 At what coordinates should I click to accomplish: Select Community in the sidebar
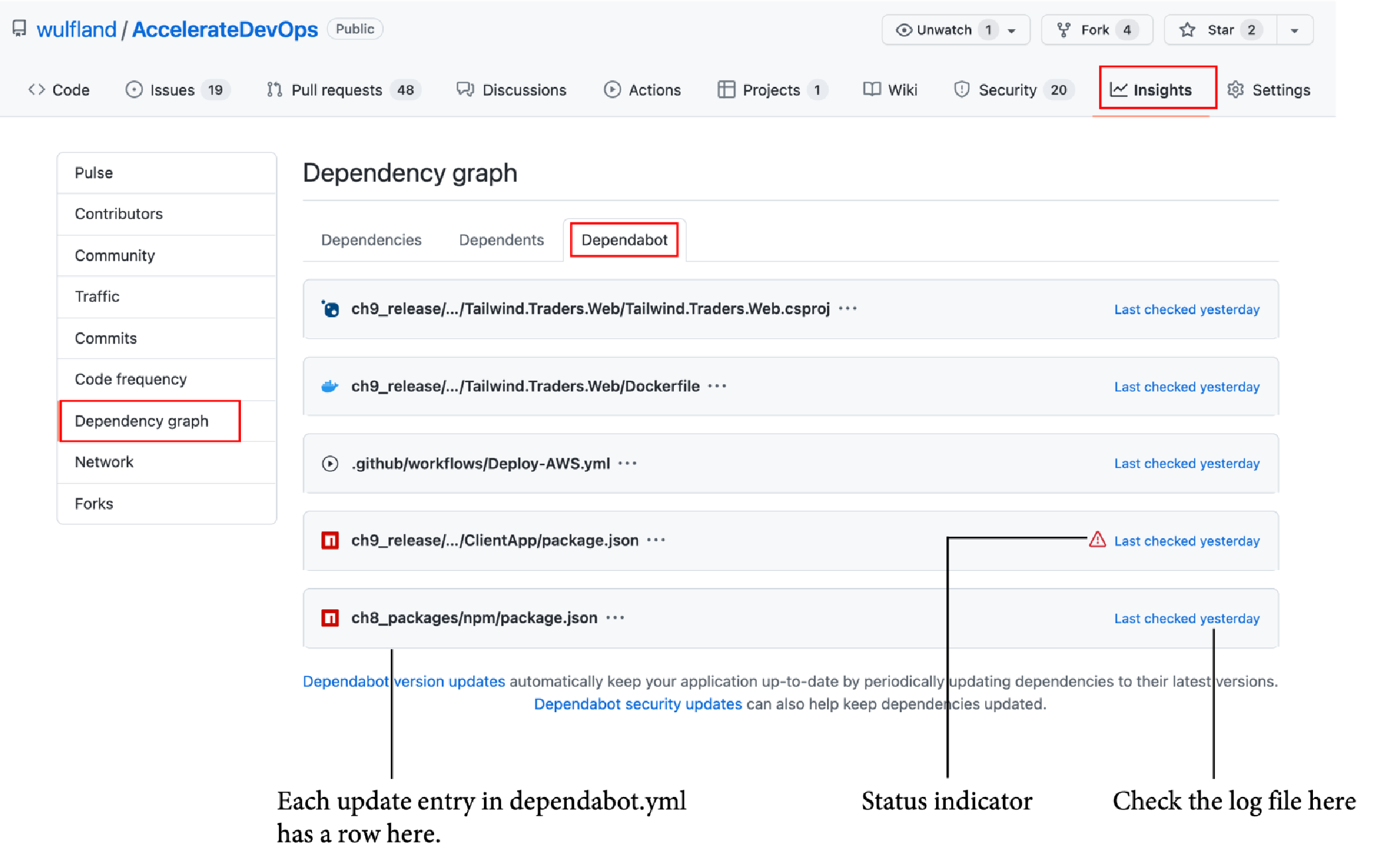[167, 255]
